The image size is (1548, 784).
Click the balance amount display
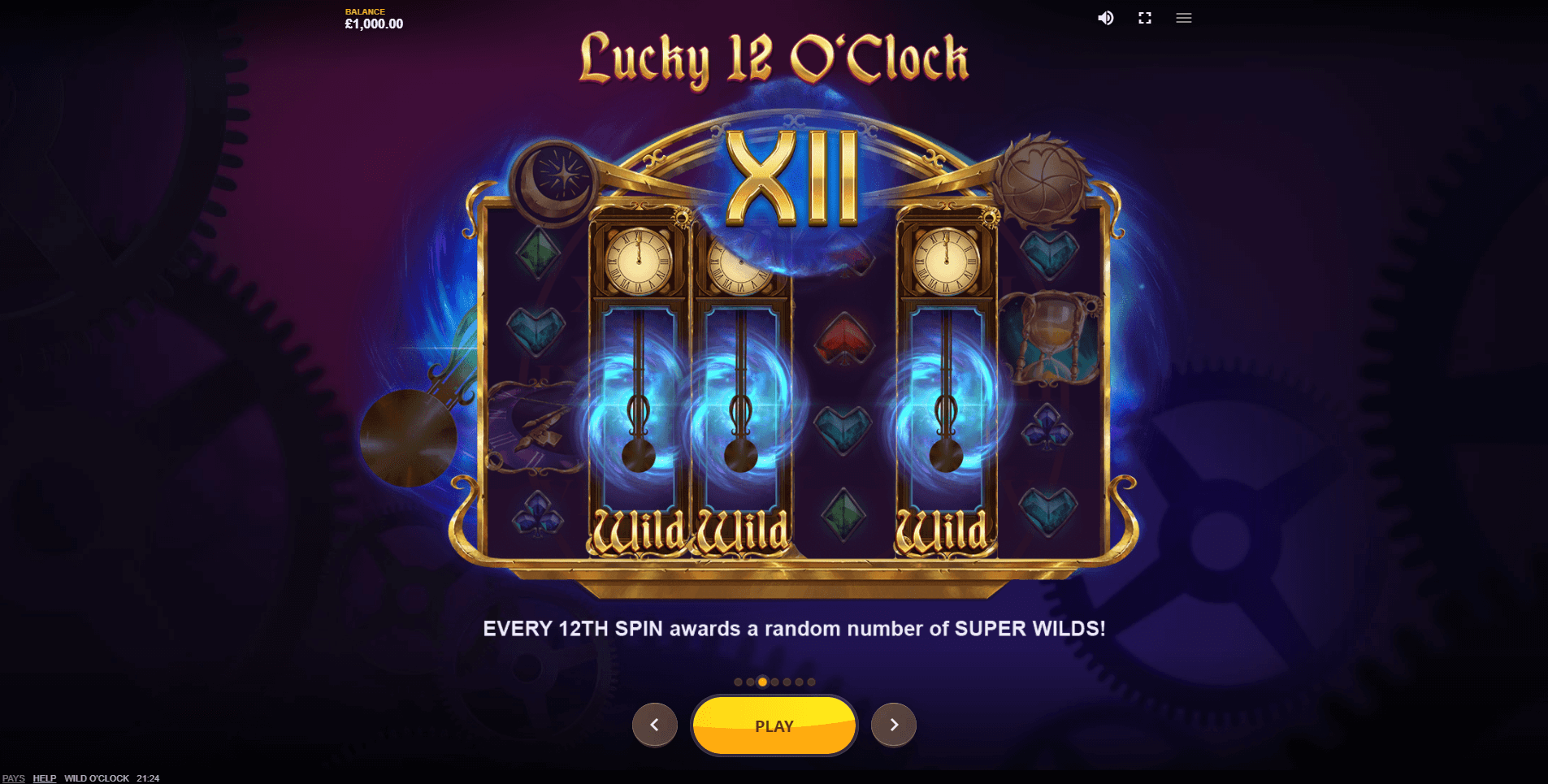tap(374, 24)
